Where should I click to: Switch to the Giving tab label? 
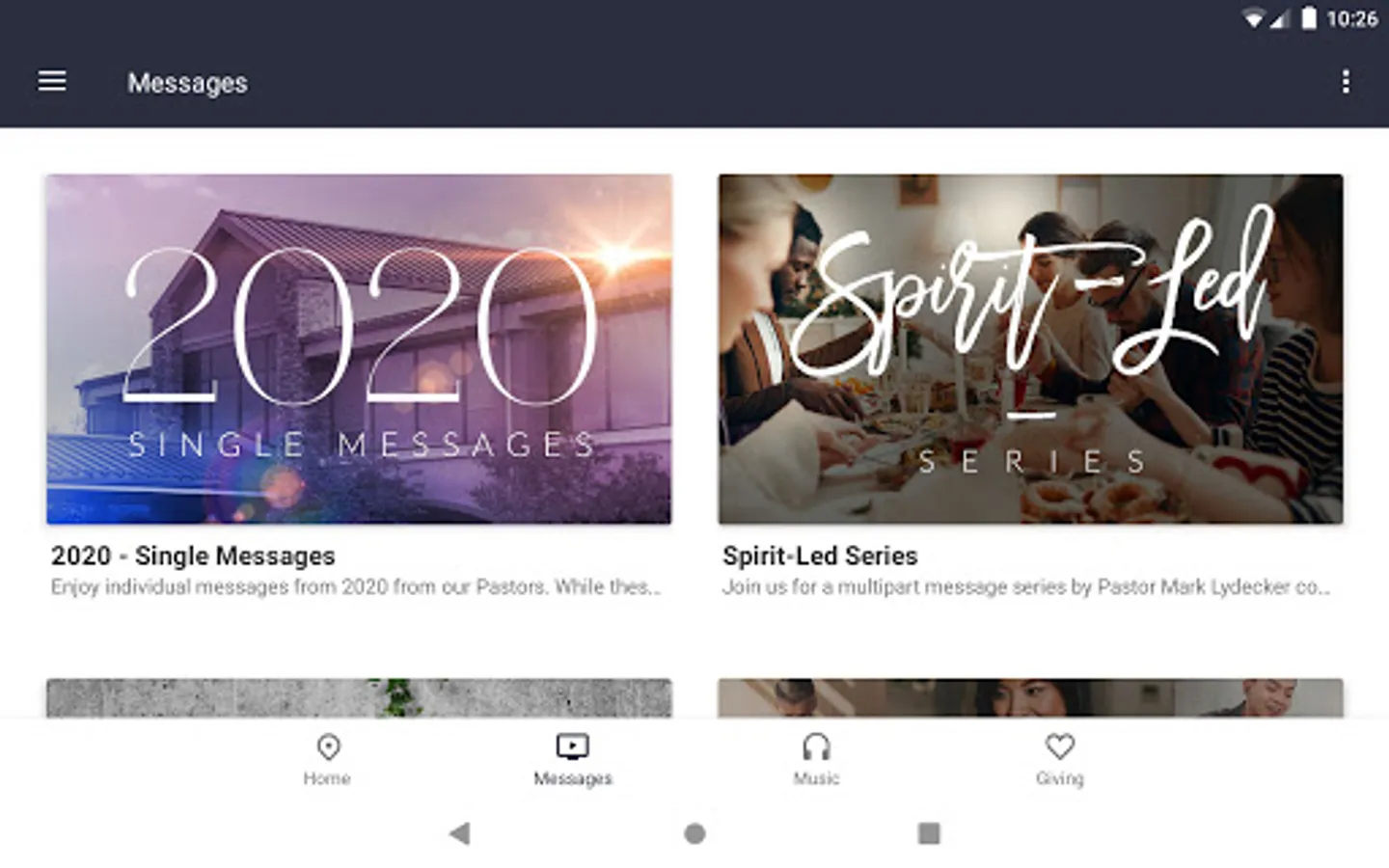1060,778
